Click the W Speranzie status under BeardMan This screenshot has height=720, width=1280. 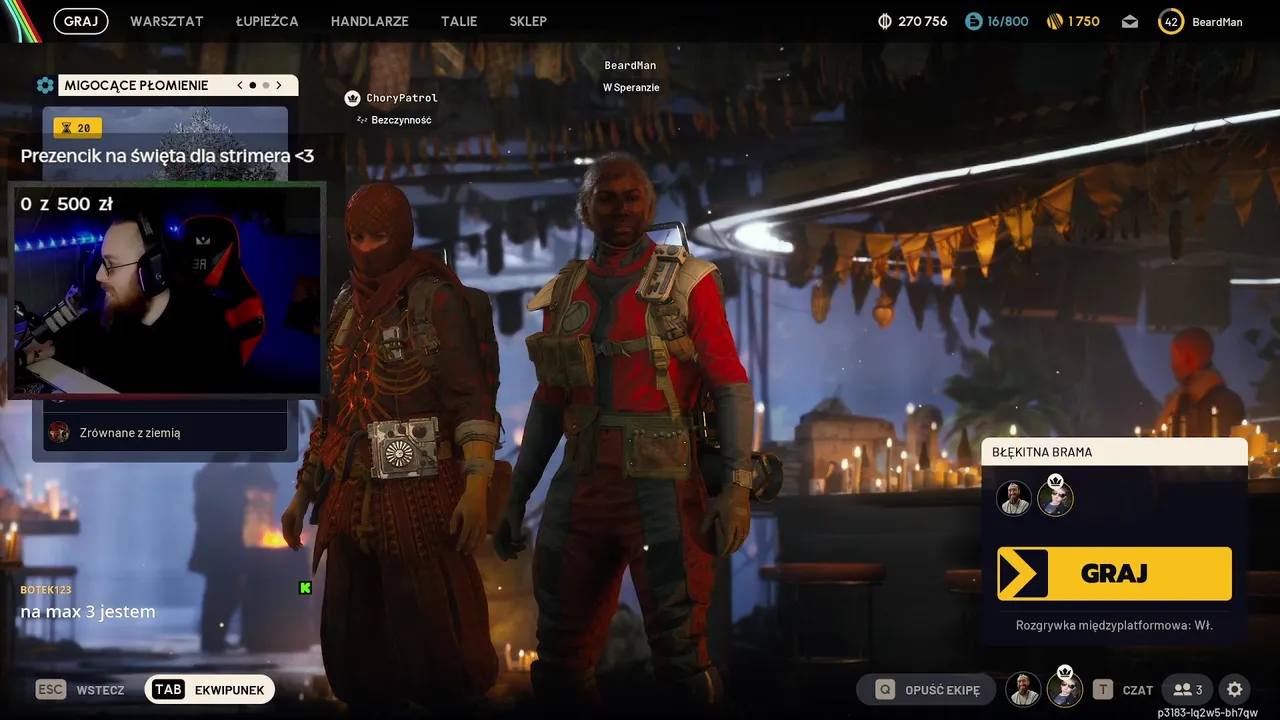(631, 87)
